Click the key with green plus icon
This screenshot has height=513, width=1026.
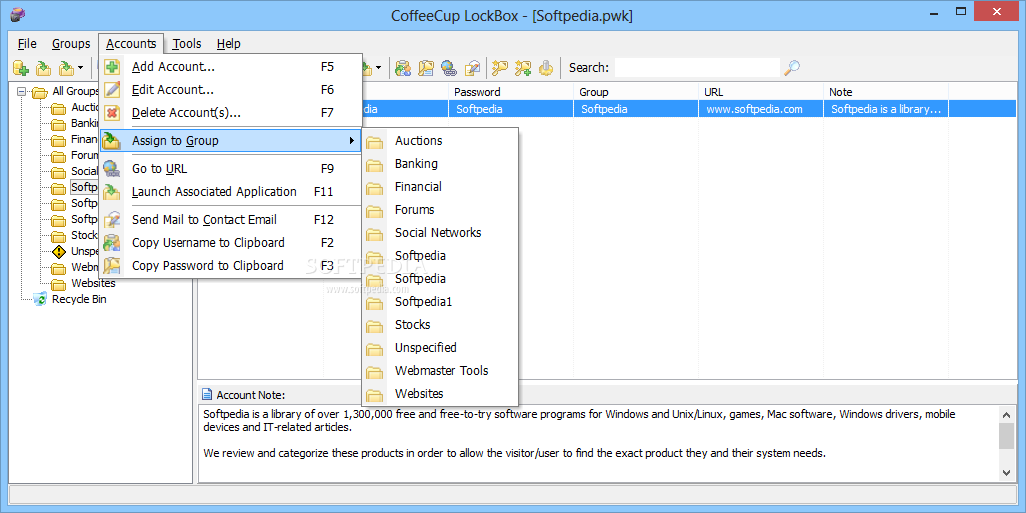pyautogui.click(x=523, y=67)
